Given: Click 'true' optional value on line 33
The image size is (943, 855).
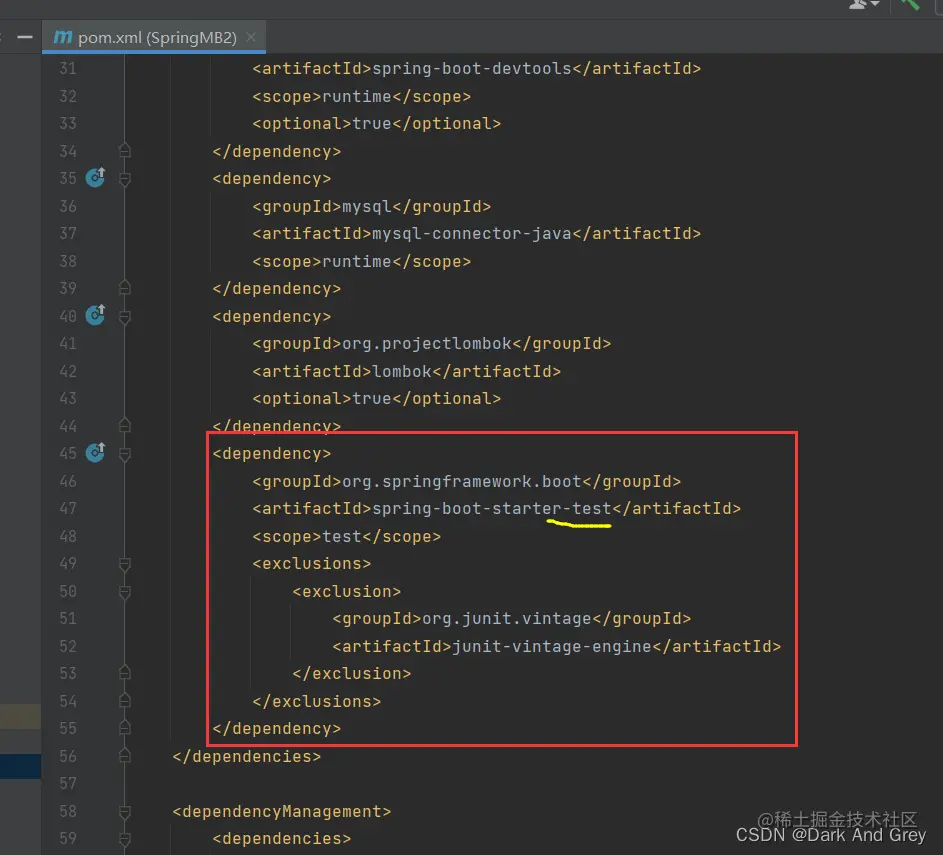Looking at the screenshot, I should pos(372,123).
